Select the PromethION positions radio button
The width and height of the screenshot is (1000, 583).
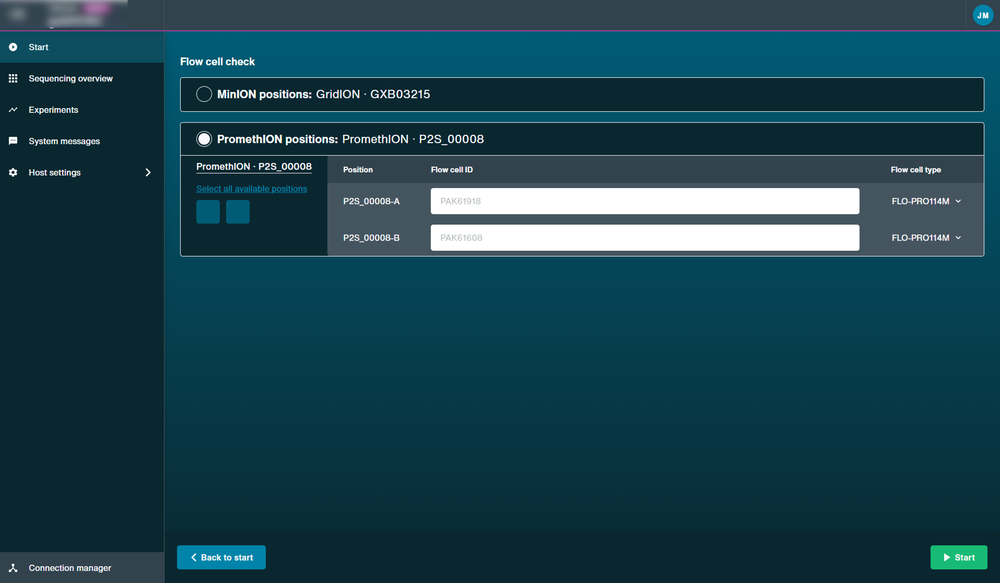click(x=204, y=138)
